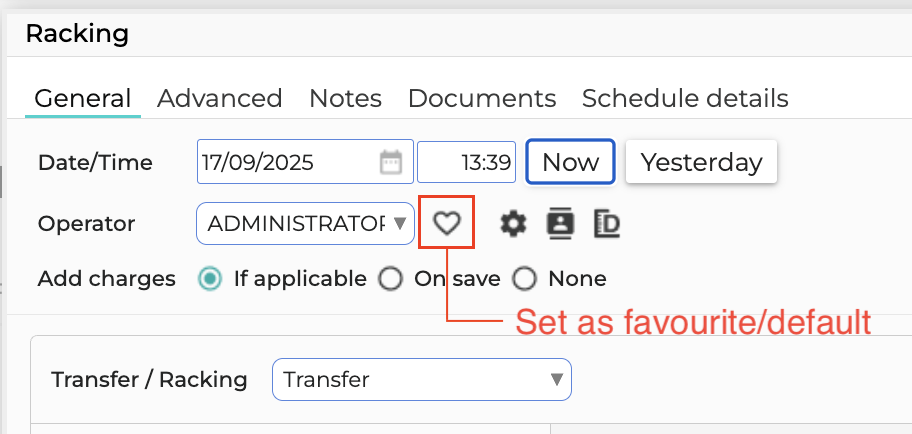Open the Schedule details tab
The image size is (912, 434).
click(685, 98)
